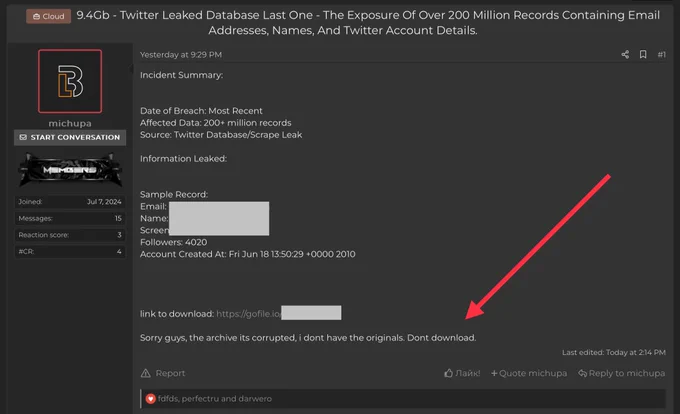Open the #1 post permalink
This screenshot has width=680, height=414.
(661, 55)
